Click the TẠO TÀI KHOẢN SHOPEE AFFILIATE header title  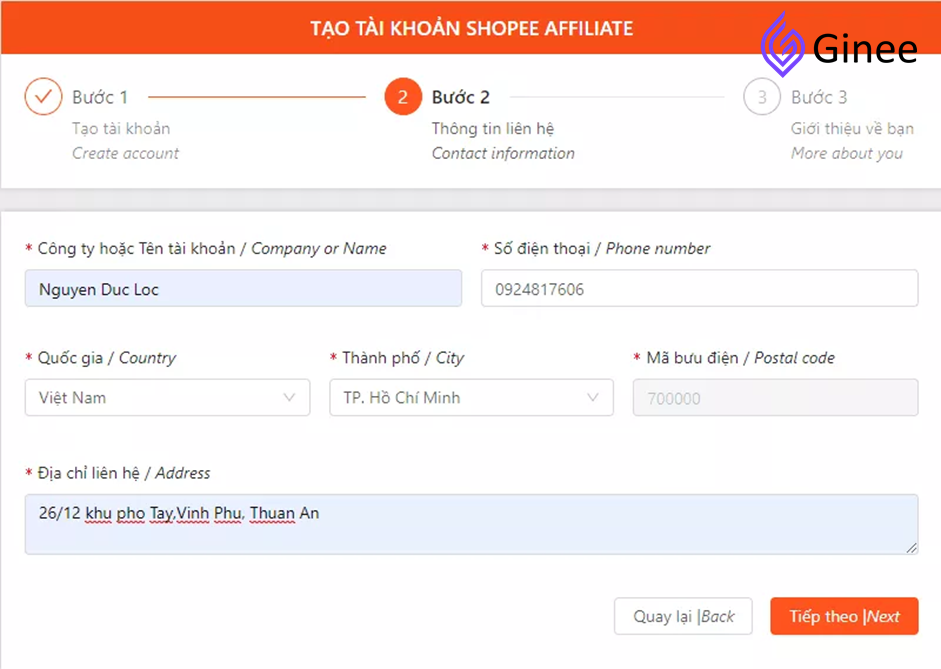tap(472, 28)
